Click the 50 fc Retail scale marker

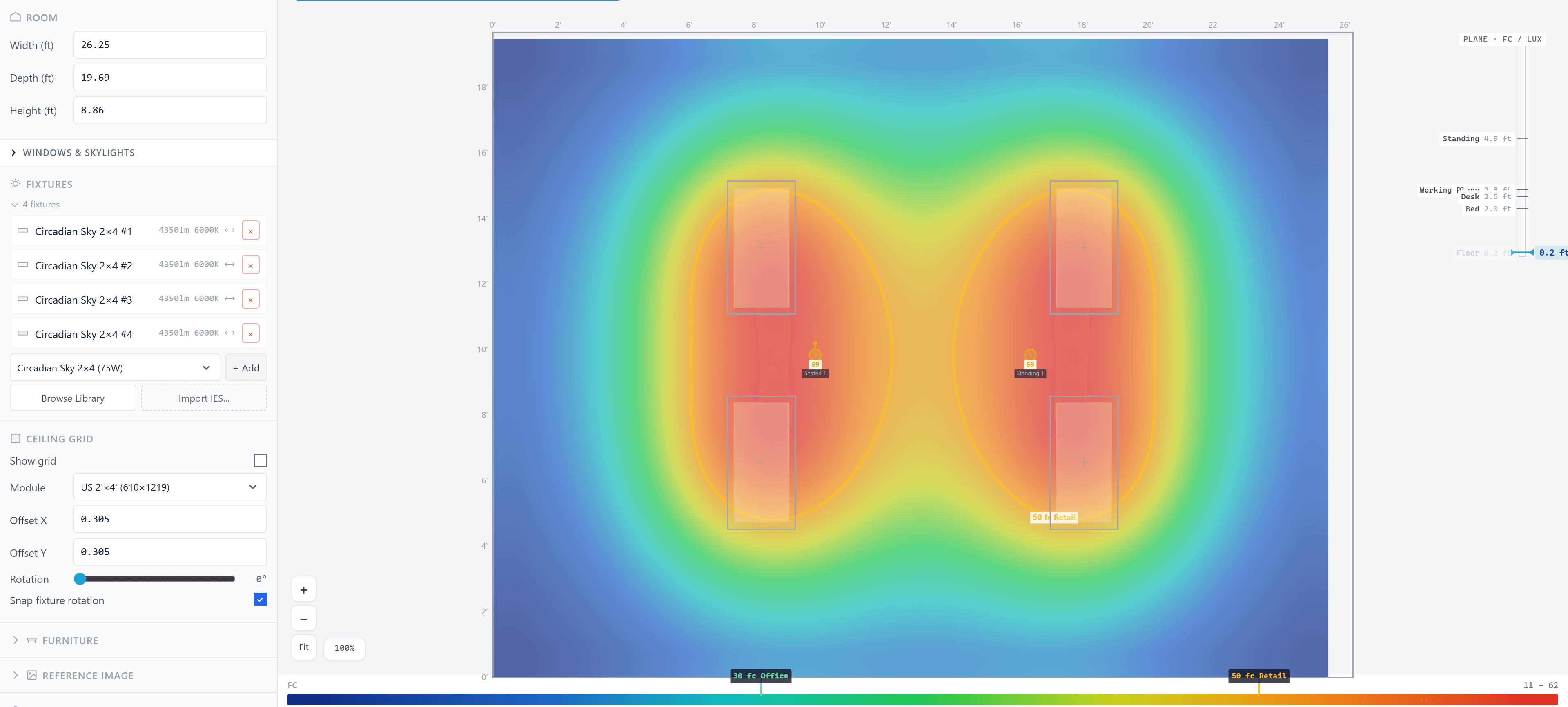pyautogui.click(x=1259, y=676)
